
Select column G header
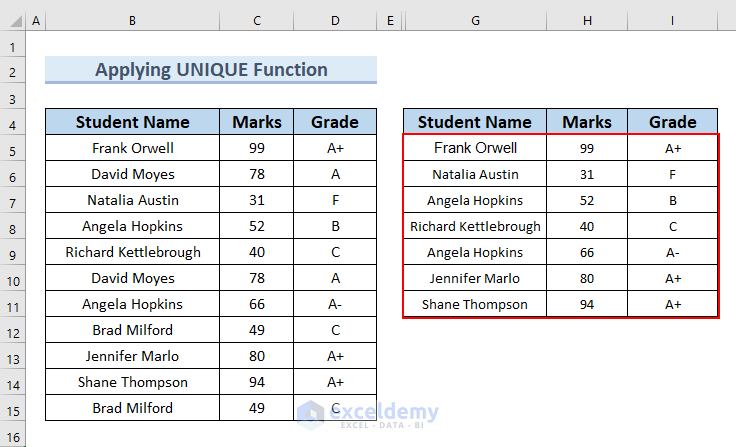pyautogui.click(x=474, y=21)
